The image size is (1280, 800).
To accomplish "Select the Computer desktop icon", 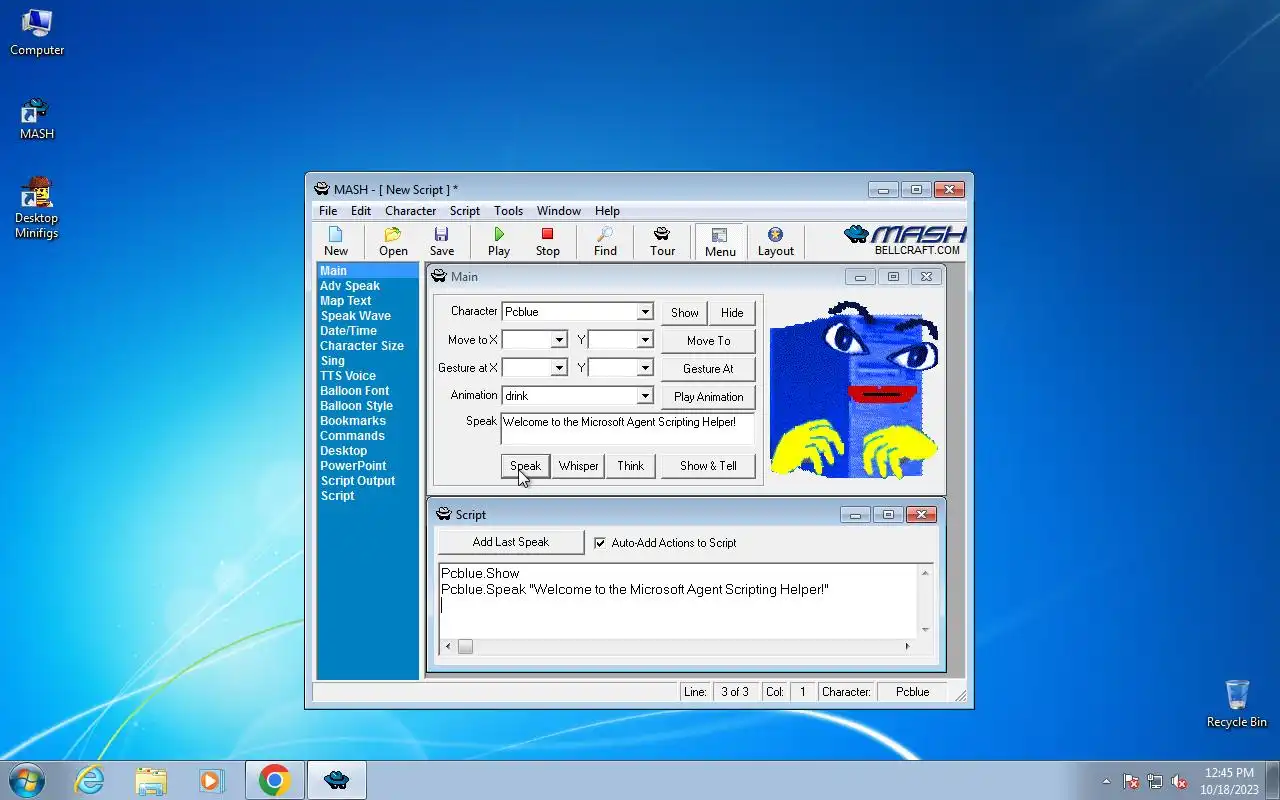I will [37, 33].
